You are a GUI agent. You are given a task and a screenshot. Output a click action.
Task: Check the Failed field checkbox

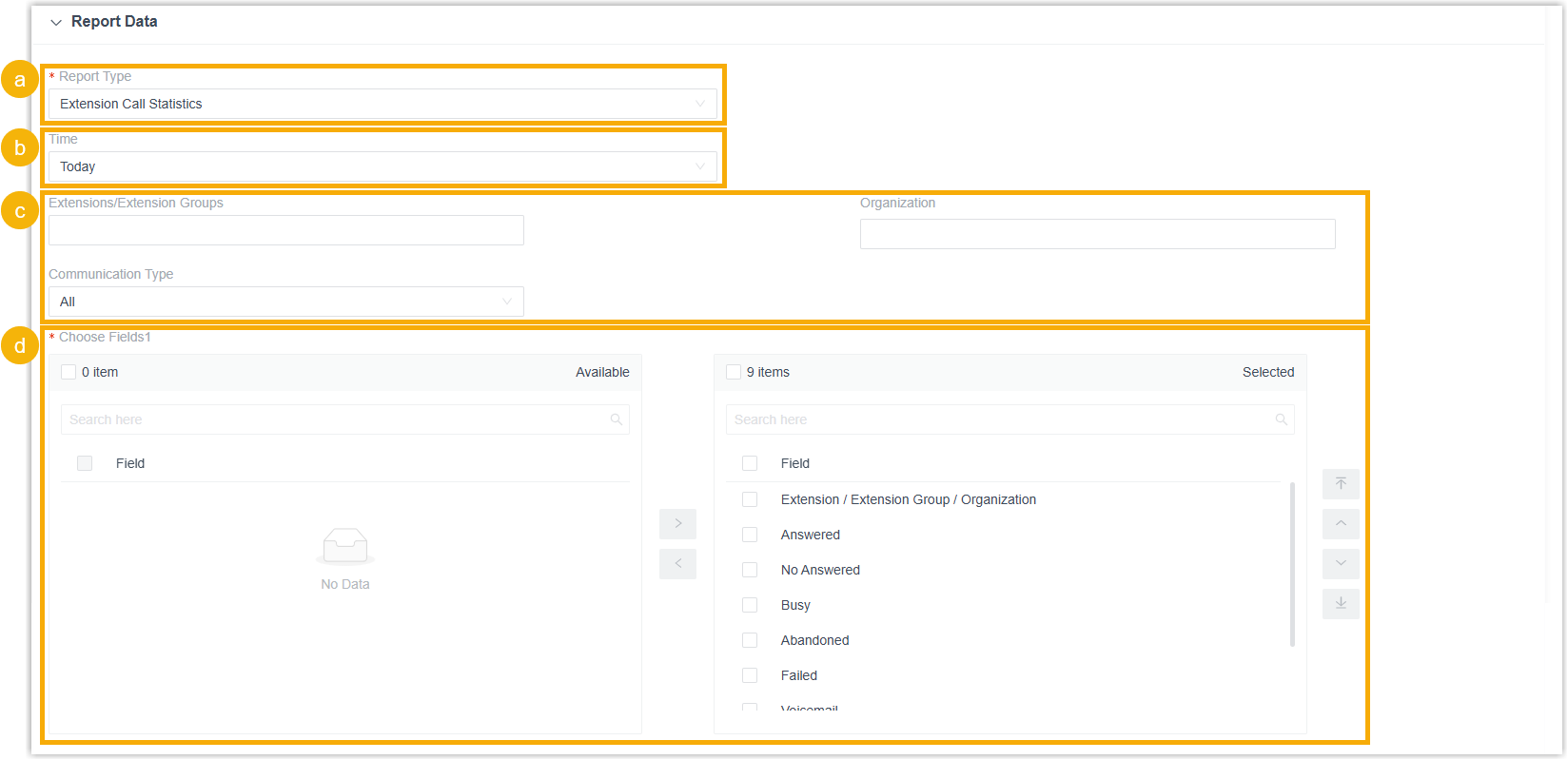pos(750,675)
